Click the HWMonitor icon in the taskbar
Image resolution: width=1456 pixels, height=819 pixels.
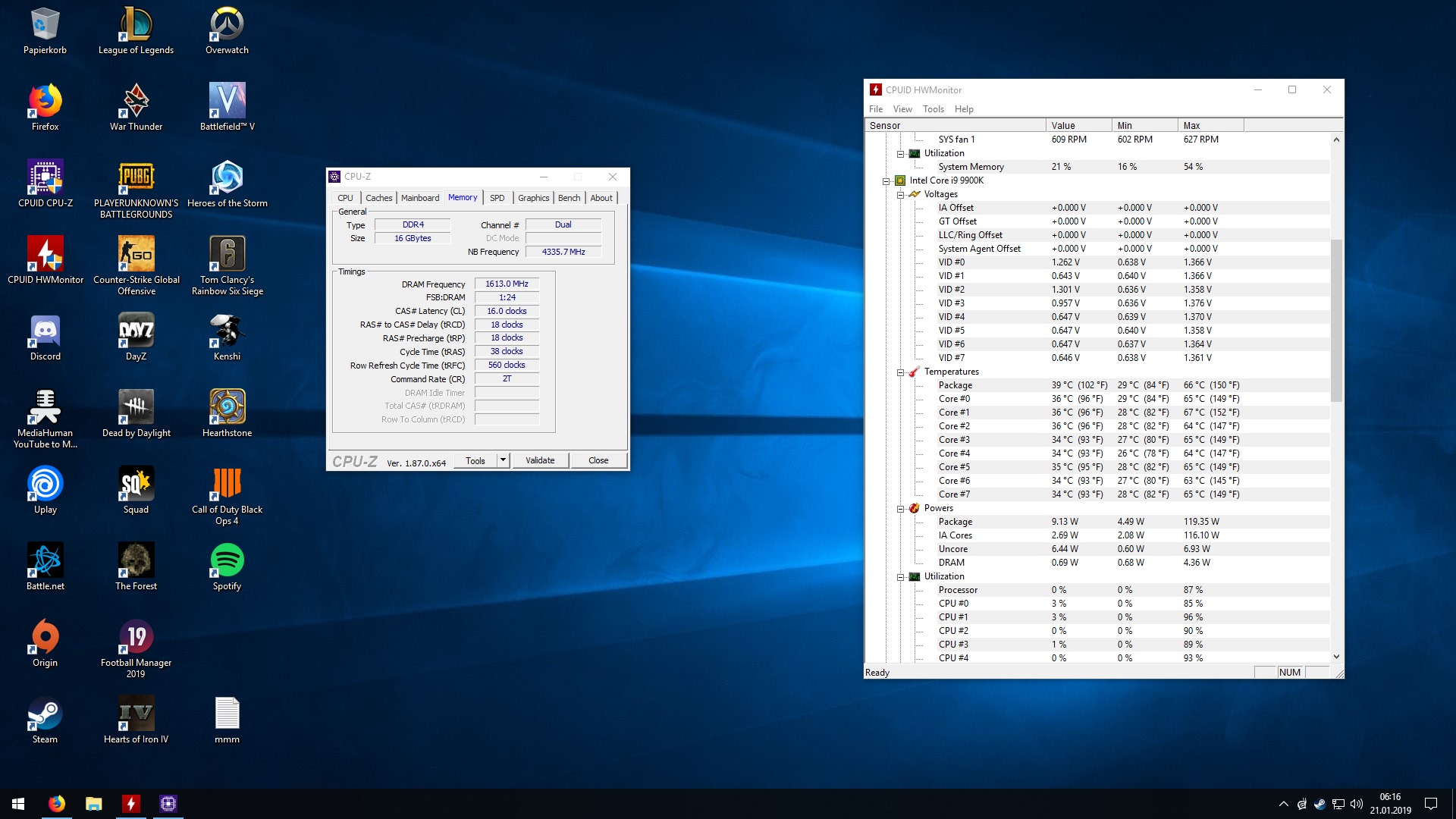[131, 804]
